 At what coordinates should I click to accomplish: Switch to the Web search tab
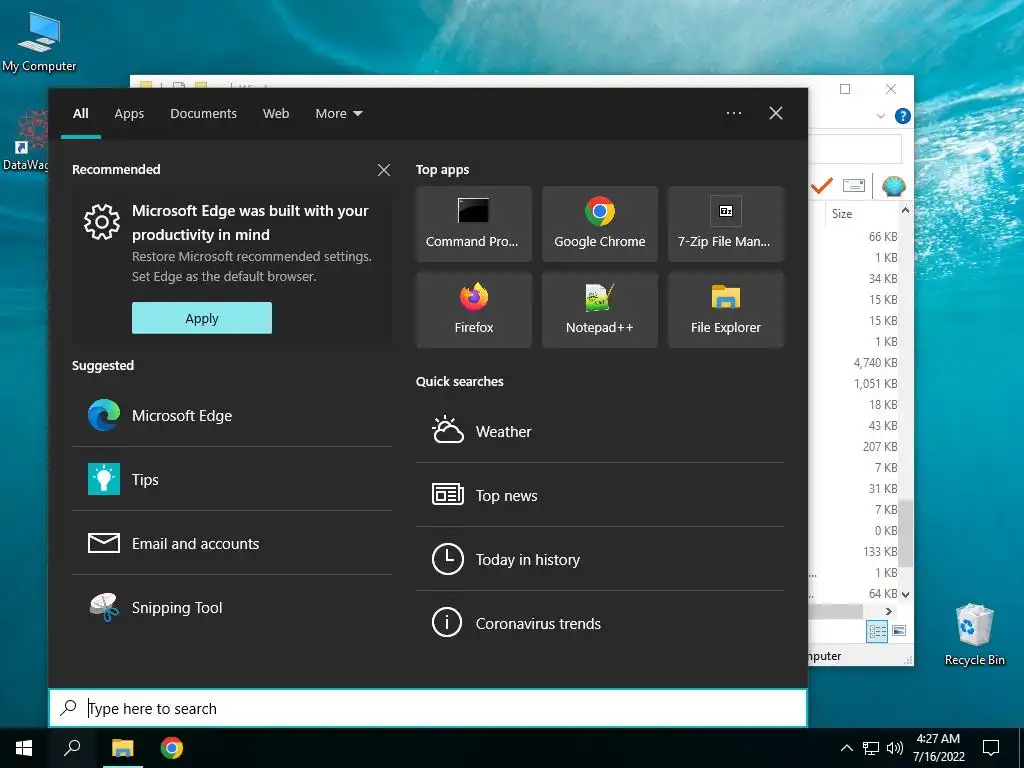tap(276, 114)
